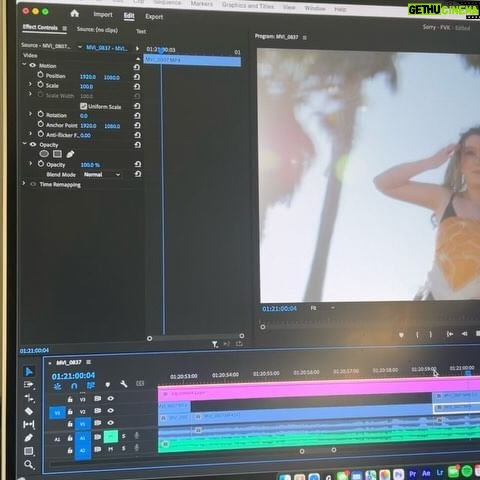Select the Zoom magnifier tool
Image resolution: width=480 pixels, height=480 pixels.
29,464
